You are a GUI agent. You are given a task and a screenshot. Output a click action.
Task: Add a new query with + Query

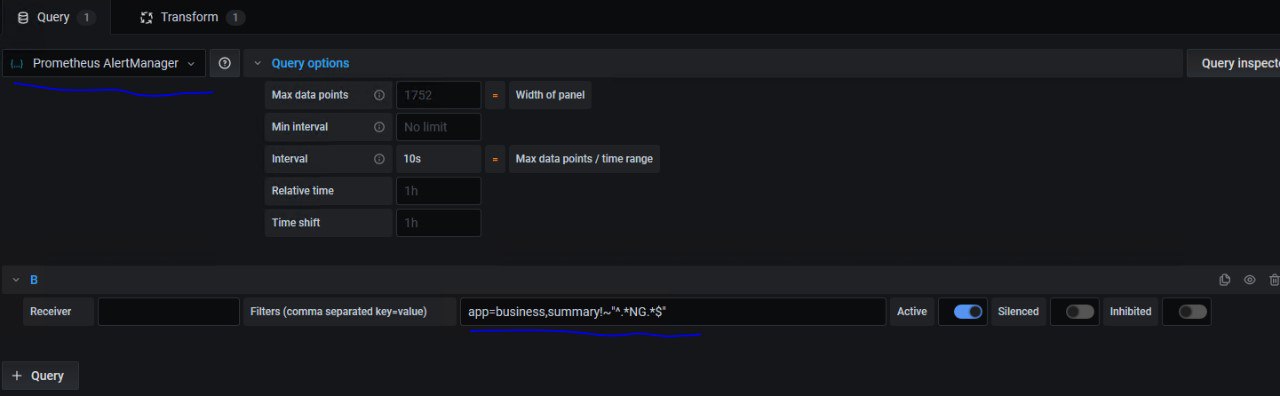coord(40,376)
